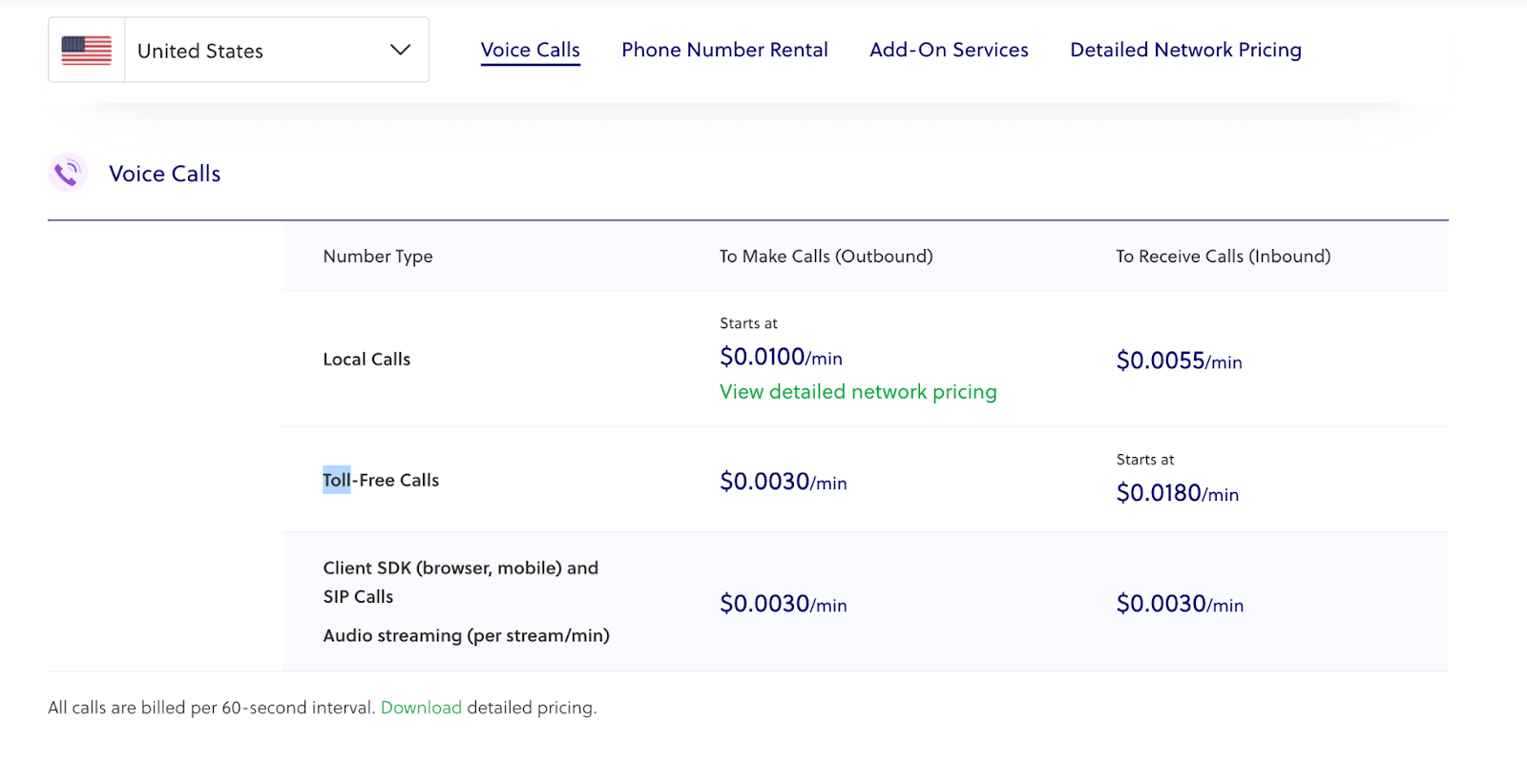Screen dimensions: 1527x784
Task: Click the Local Calls row label
Action: (366, 360)
